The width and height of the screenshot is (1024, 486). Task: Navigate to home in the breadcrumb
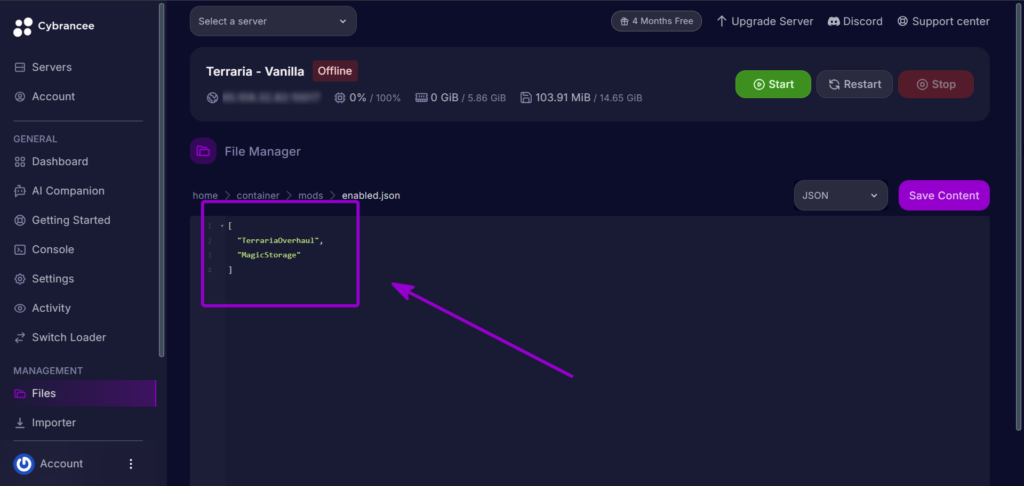[x=205, y=195]
